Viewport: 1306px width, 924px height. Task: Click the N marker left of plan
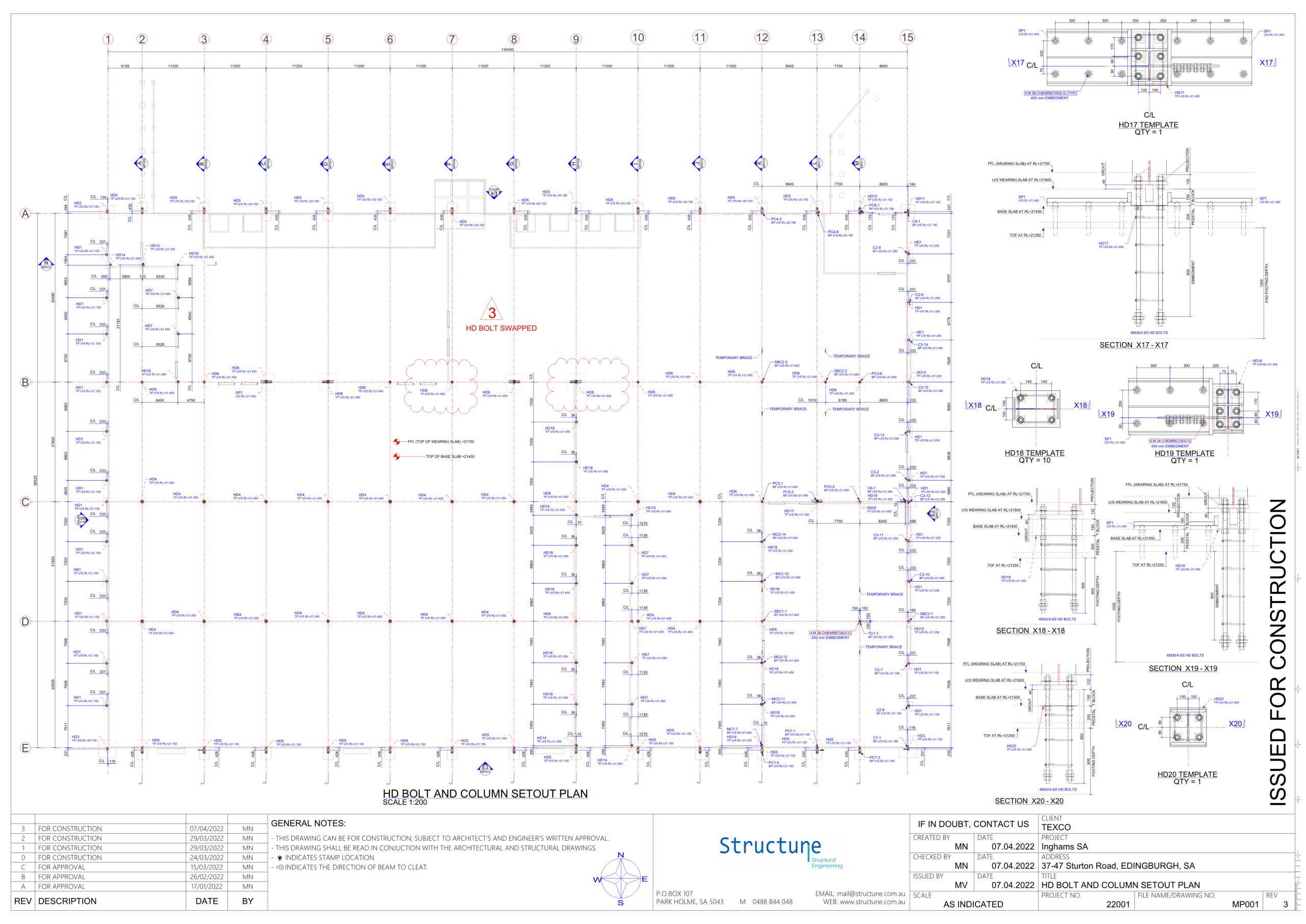click(x=46, y=263)
